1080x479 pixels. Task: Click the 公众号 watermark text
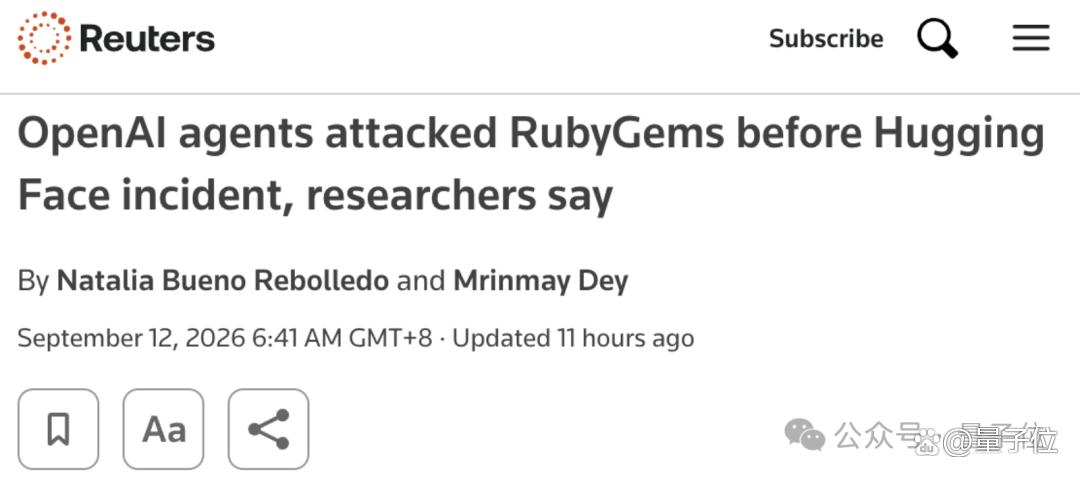click(878, 436)
